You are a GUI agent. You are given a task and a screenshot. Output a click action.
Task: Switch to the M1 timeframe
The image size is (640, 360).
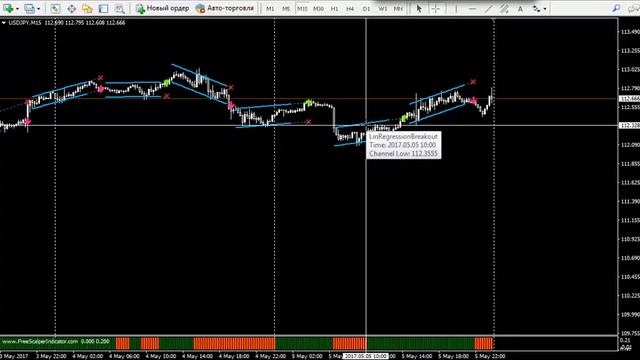point(270,9)
